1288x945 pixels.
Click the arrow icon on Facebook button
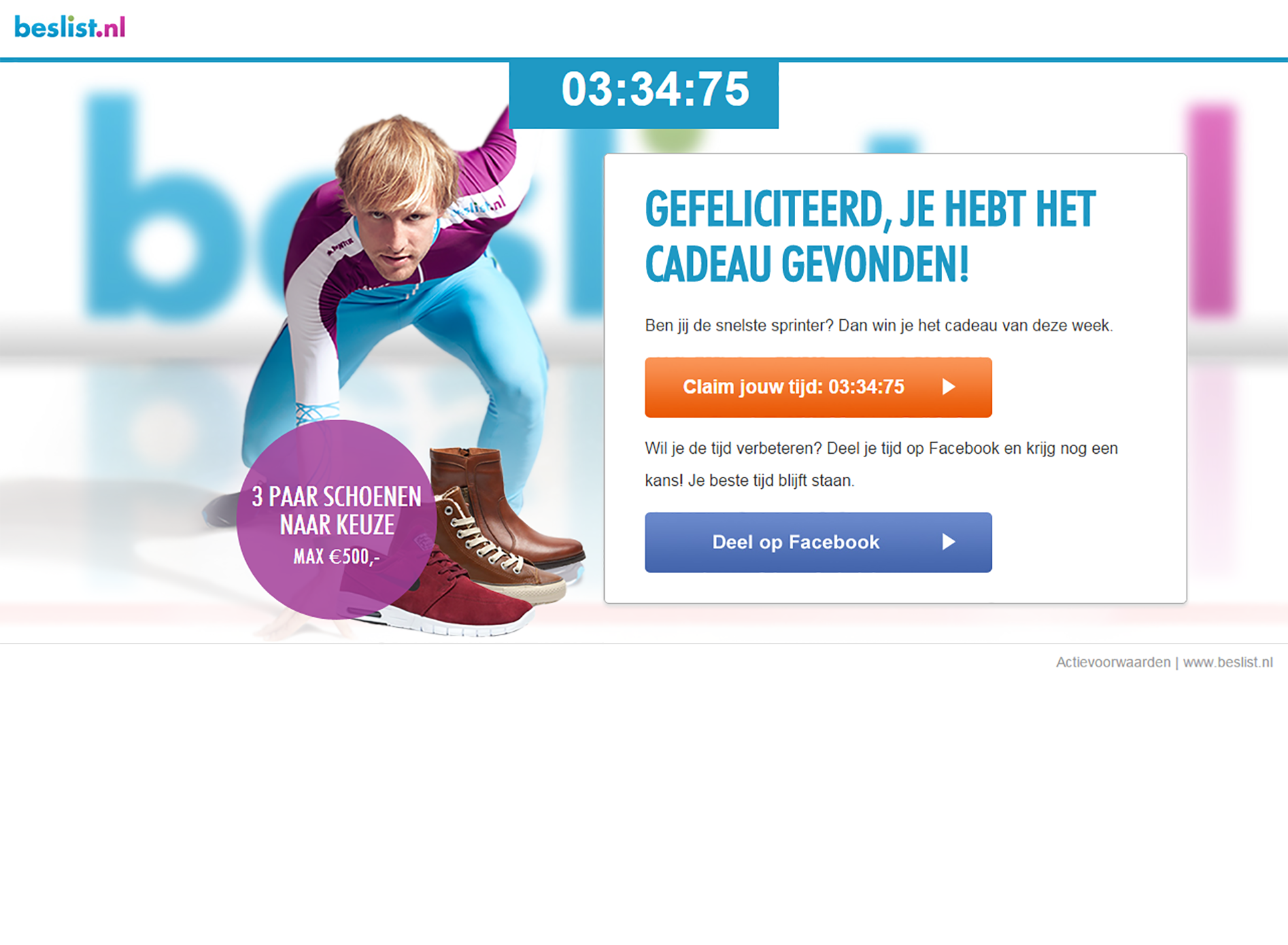[949, 541]
